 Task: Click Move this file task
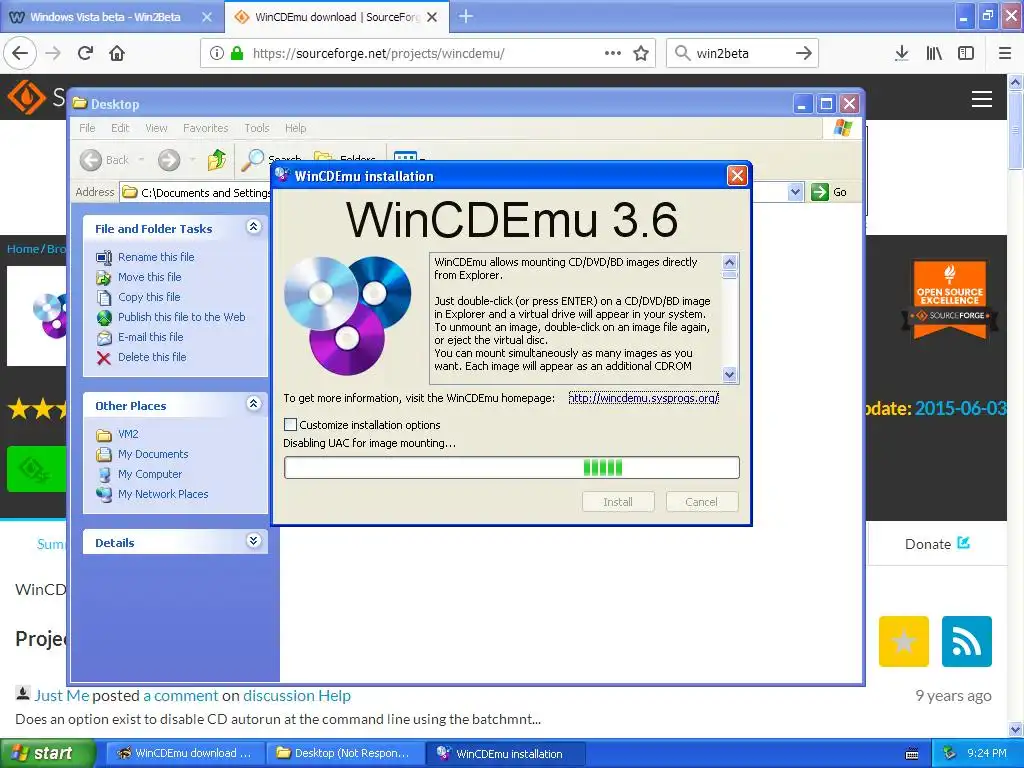(x=150, y=277)
